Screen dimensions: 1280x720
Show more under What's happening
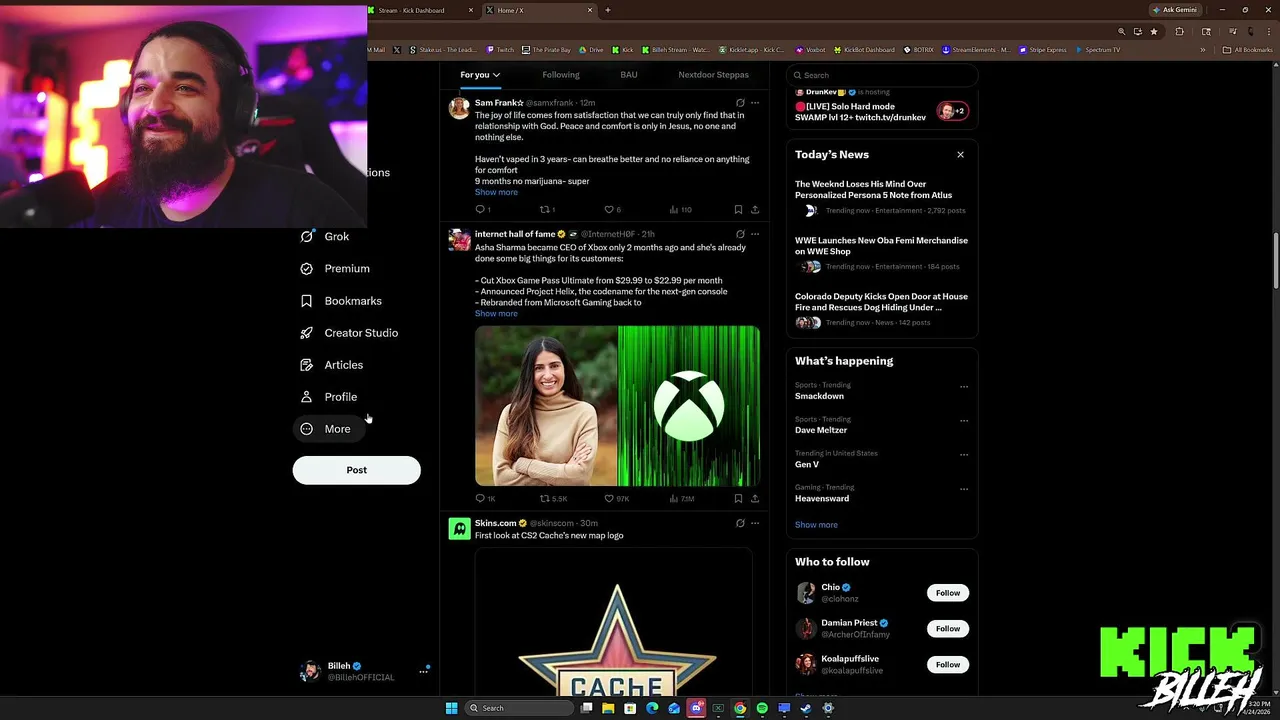coord(816,525)
